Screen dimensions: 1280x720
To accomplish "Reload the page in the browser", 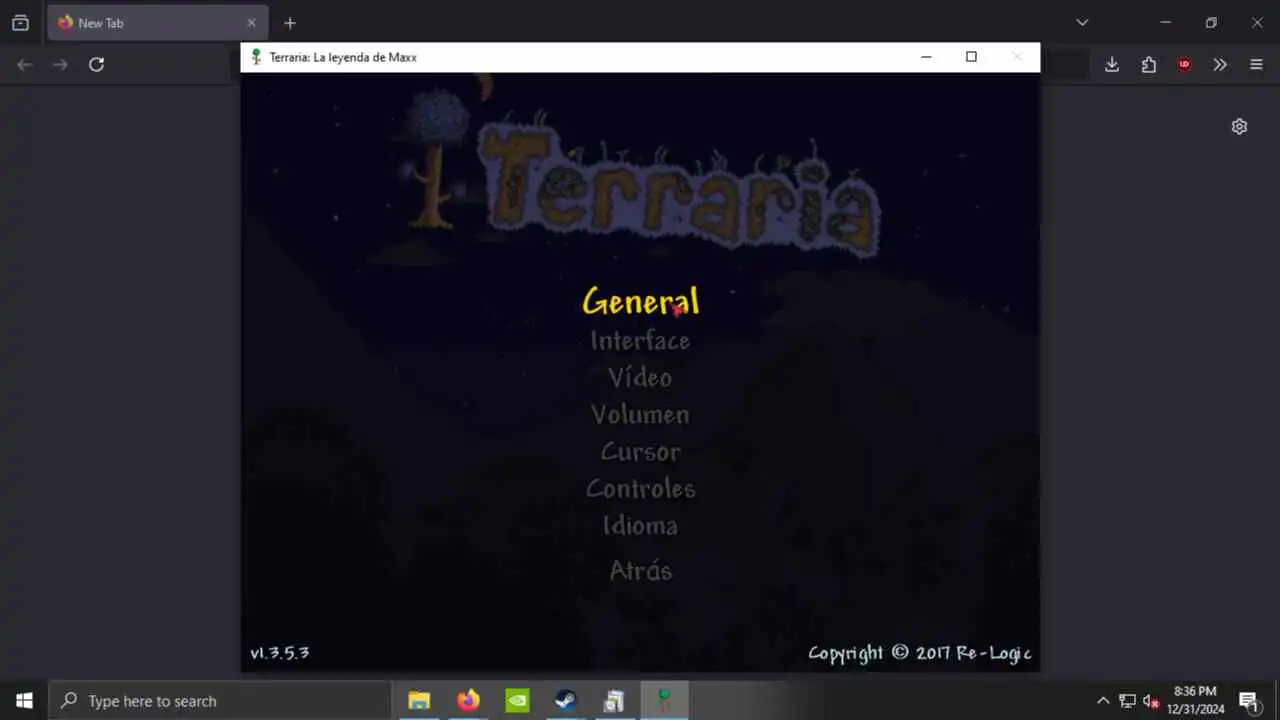I will click(96, 64).
